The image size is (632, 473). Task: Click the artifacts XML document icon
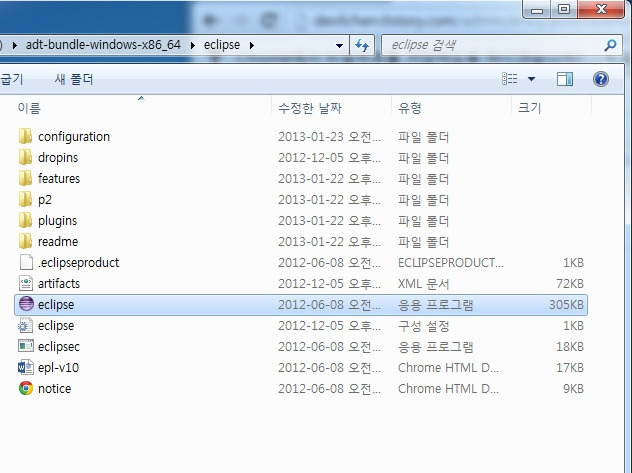pos(26,283)
